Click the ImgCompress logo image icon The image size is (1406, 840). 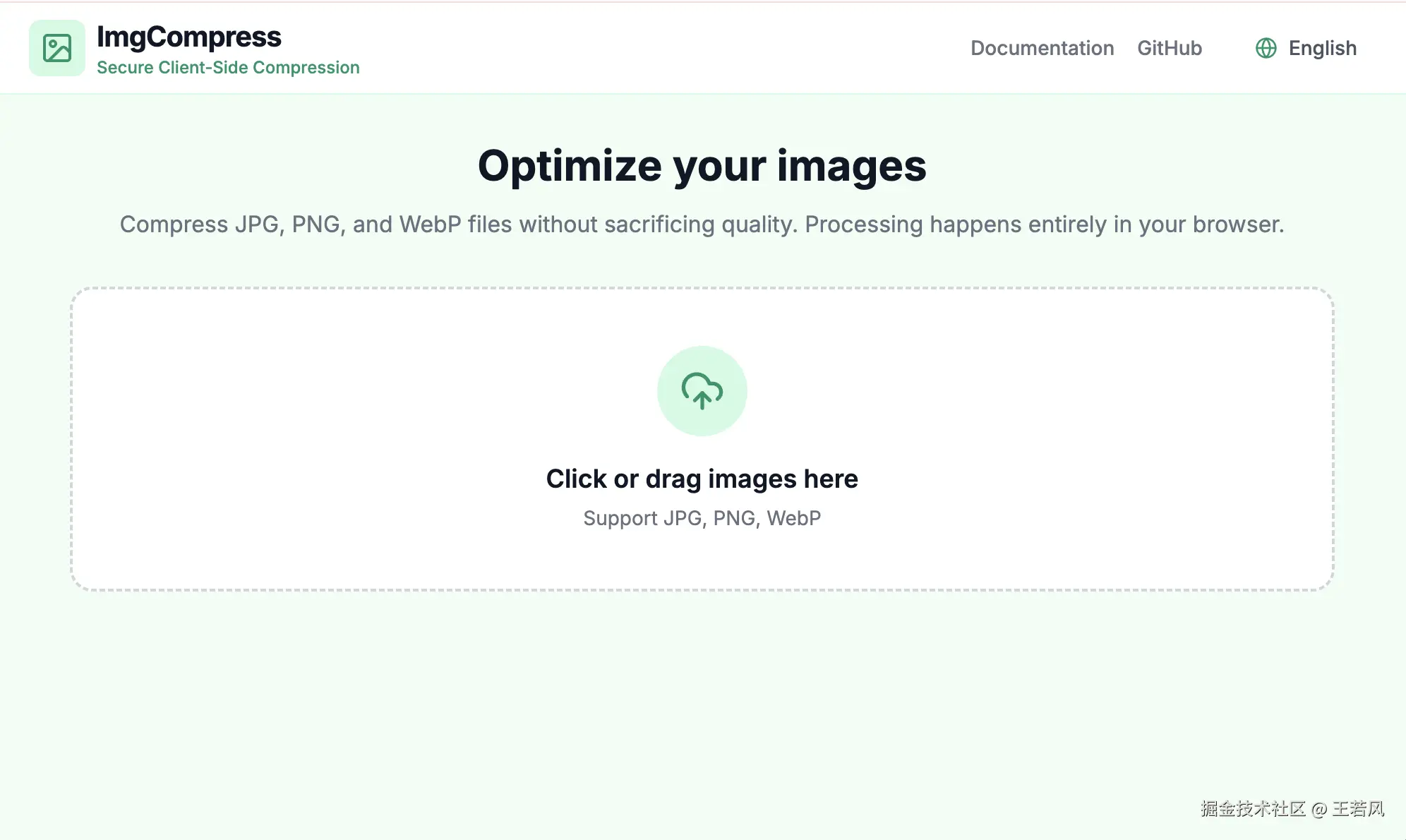(57, 48)
